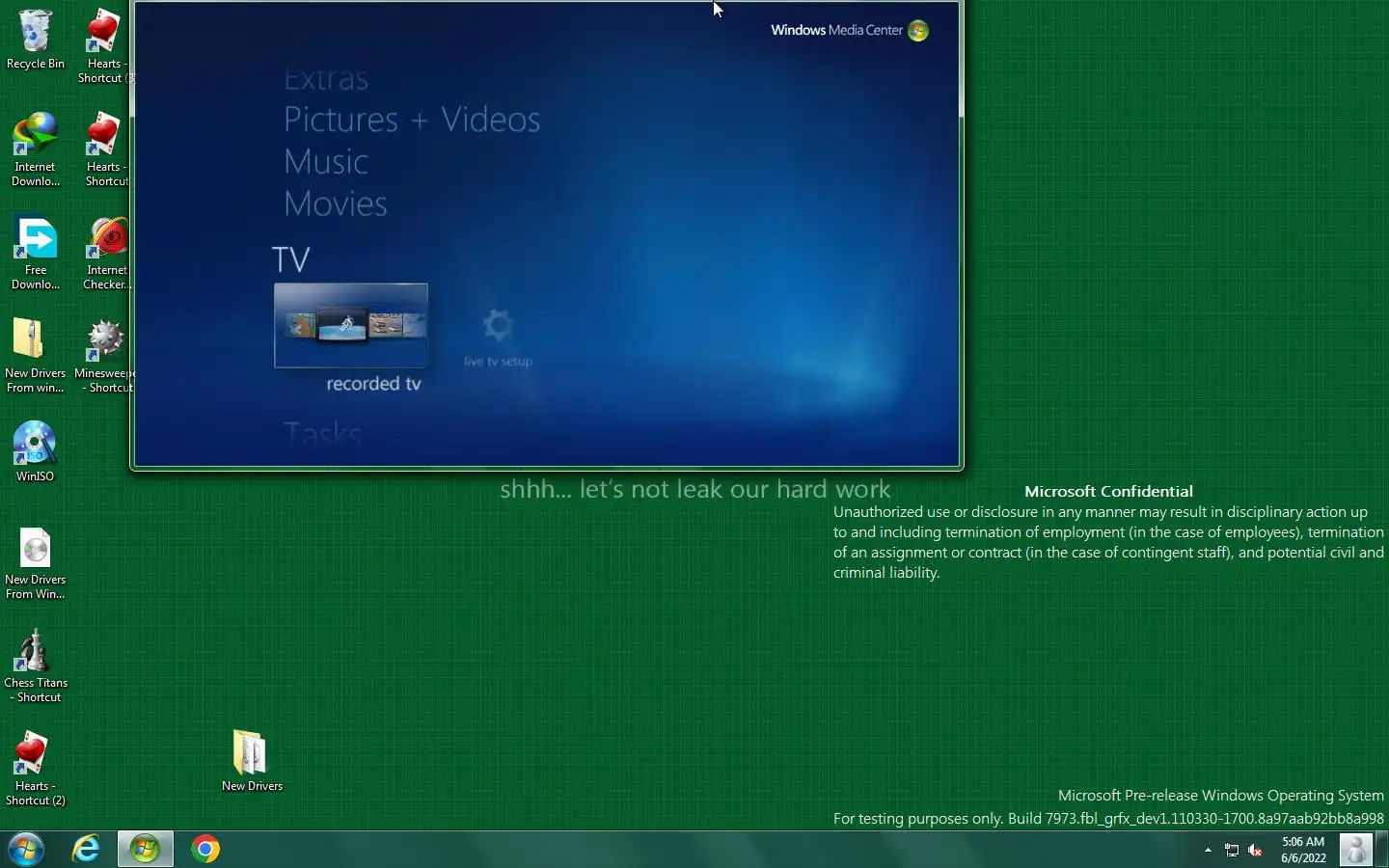The height and width of the screenshot is (868, 1389).
Task: Select Pictures + Videos in Media Center
Action: click(412, 120)
